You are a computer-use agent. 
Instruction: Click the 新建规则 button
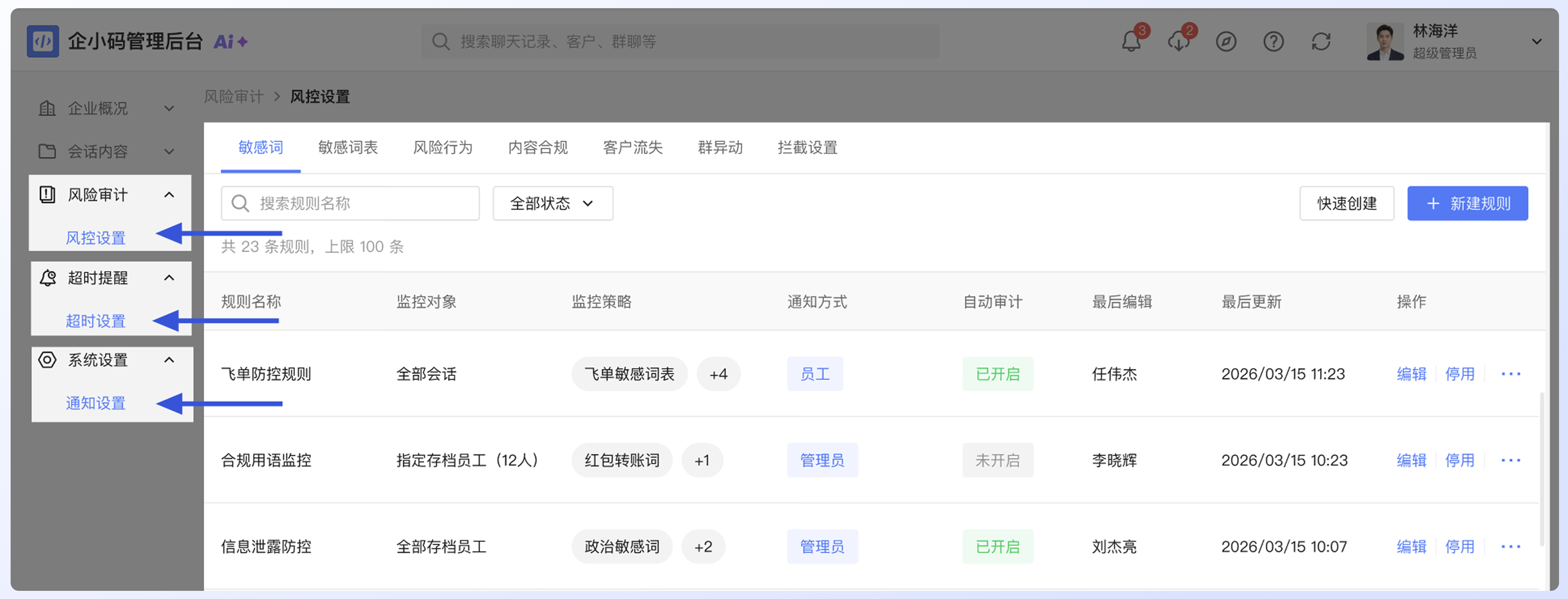point(1468,203)
